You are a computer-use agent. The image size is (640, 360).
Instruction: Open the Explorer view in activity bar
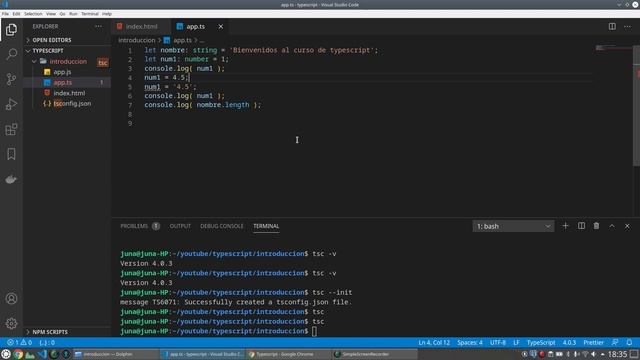11,30
